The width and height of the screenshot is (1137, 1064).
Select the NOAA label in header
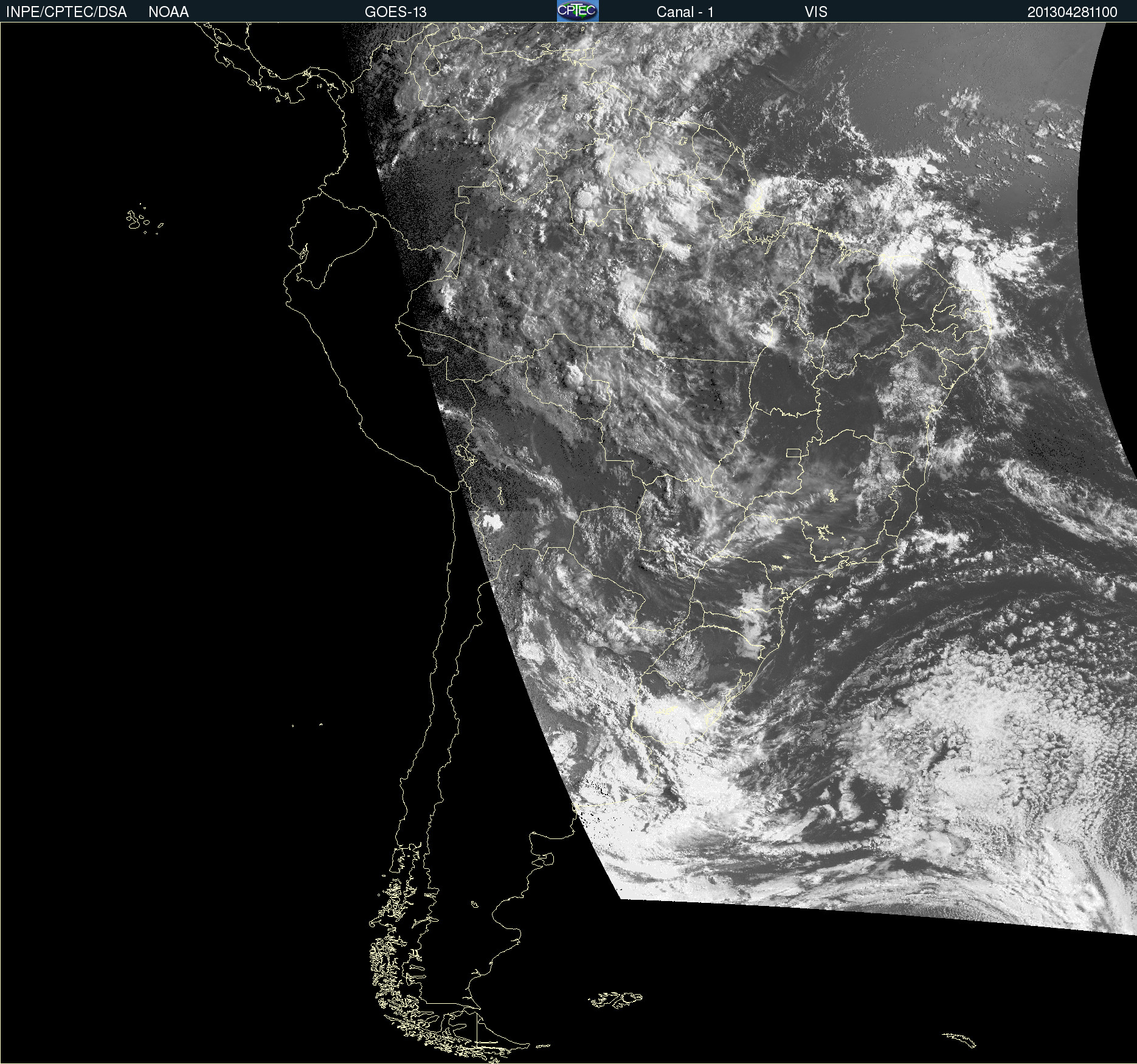tap(168, 12)
